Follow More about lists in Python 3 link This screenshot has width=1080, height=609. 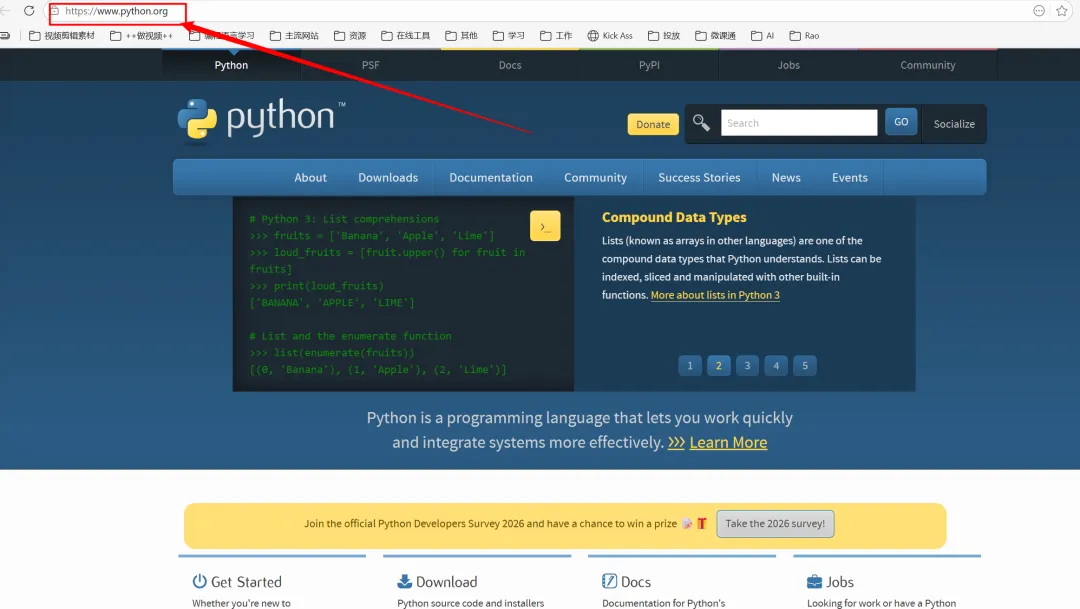point(715,295)
